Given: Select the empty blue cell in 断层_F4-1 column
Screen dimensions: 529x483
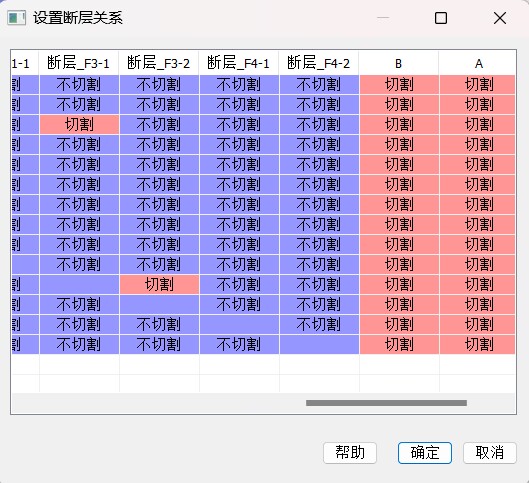Looking at the screenshot, I should click(x=239, y=324).
